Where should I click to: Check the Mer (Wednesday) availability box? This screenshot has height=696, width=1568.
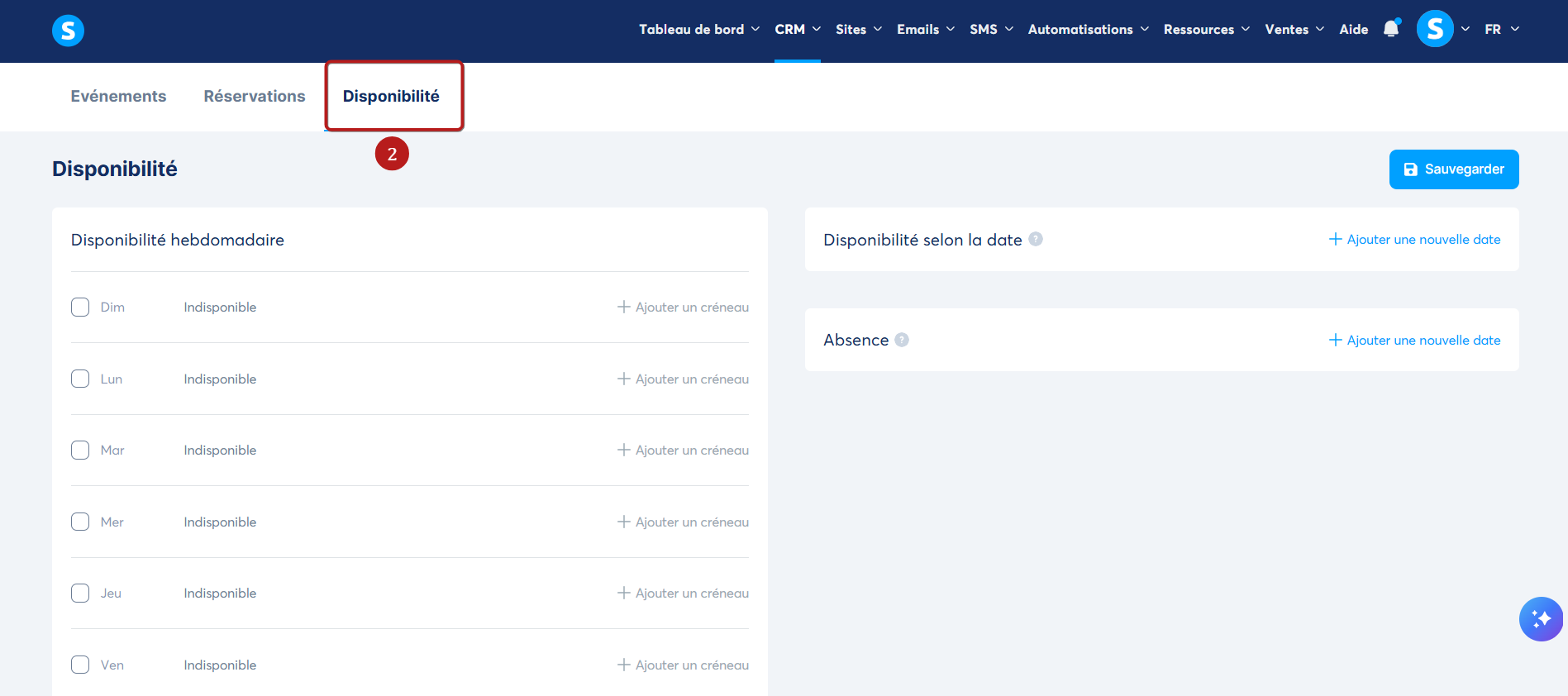80,522
